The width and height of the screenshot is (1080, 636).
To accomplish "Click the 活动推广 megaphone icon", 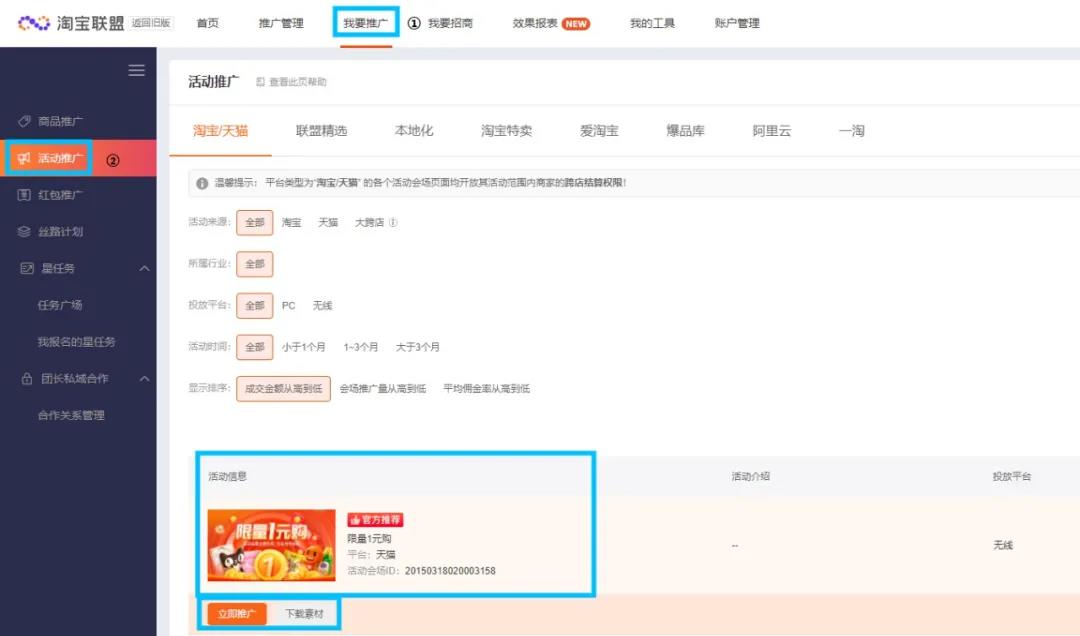I will pyautogui.click(x=24, y=158).
